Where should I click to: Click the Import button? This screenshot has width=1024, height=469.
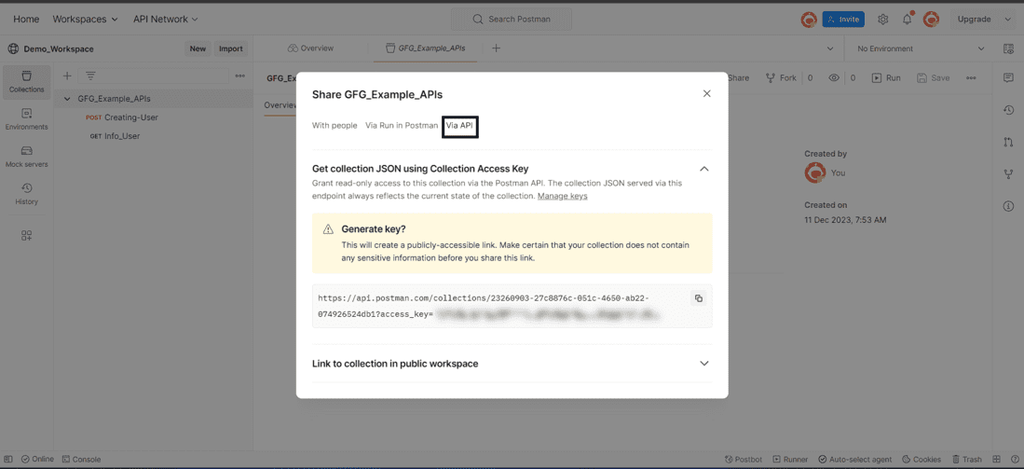coord(231,49)
